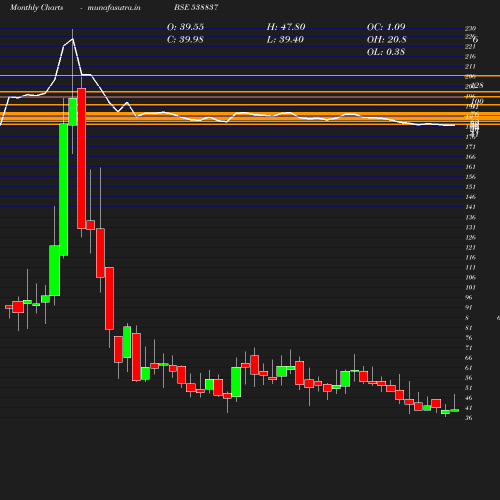Click the 56 price axis label
Viewport: 500px width, 500px height.
tap(469, 378)
